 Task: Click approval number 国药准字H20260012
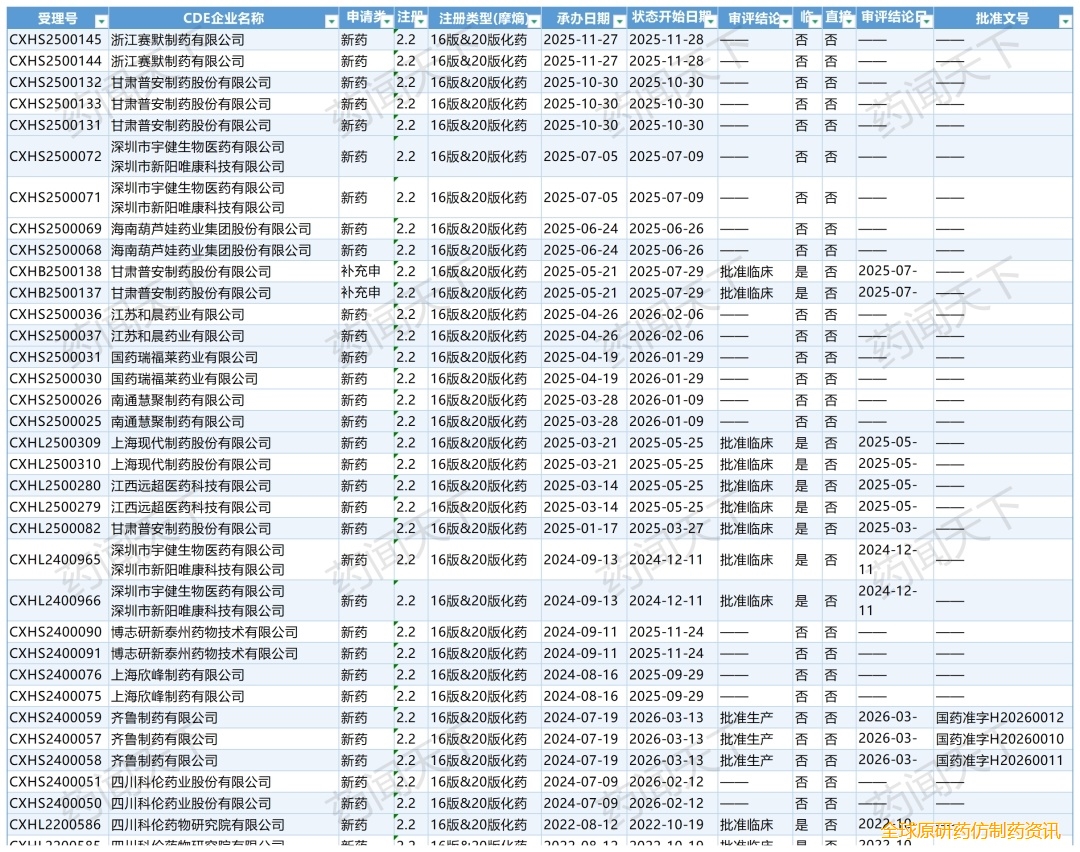point(999,718)
